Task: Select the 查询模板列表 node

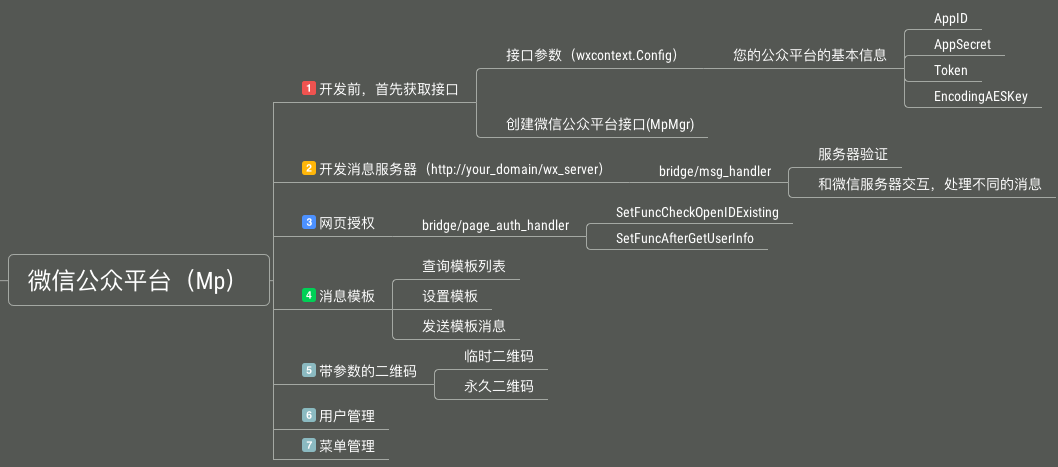Action: (464, 267)
